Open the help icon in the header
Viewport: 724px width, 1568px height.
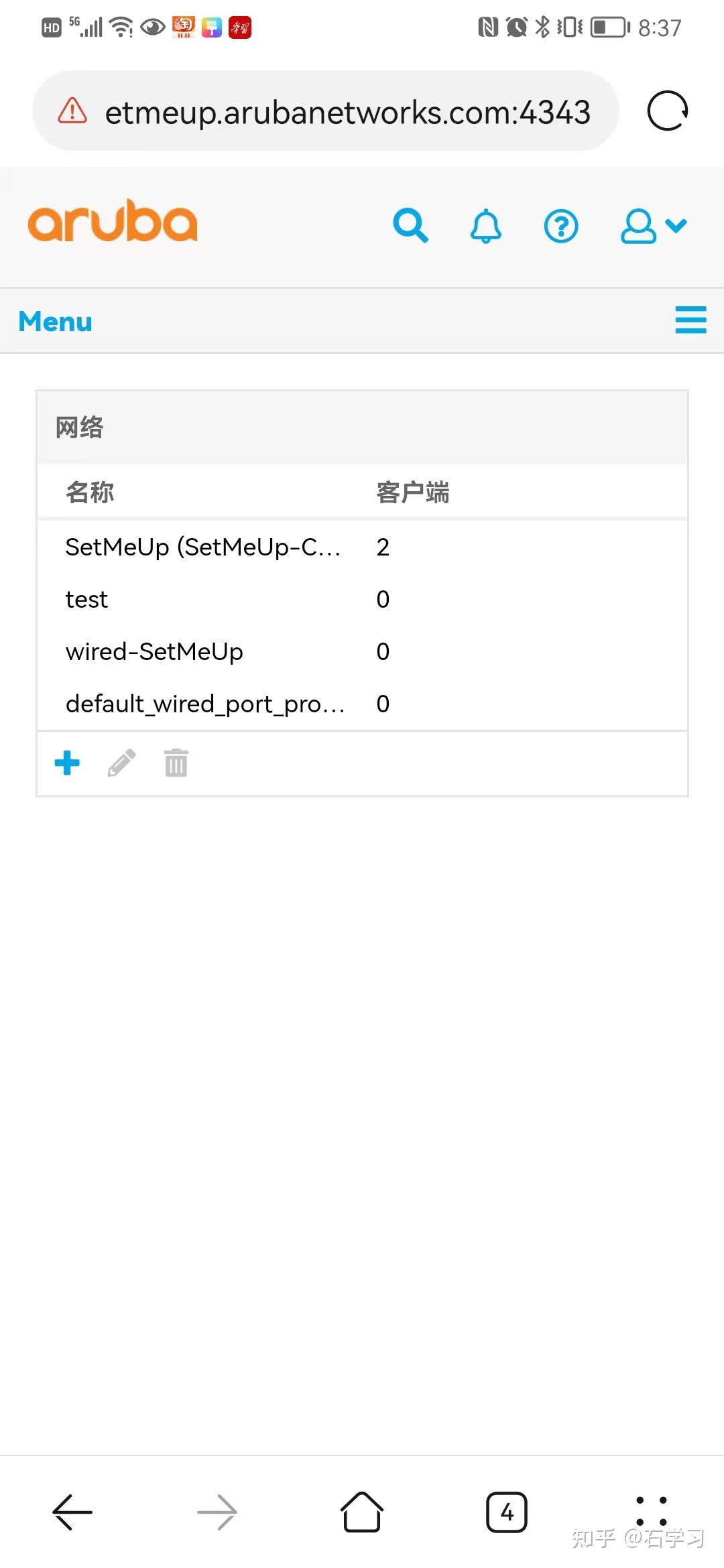(x=561, y=226)
